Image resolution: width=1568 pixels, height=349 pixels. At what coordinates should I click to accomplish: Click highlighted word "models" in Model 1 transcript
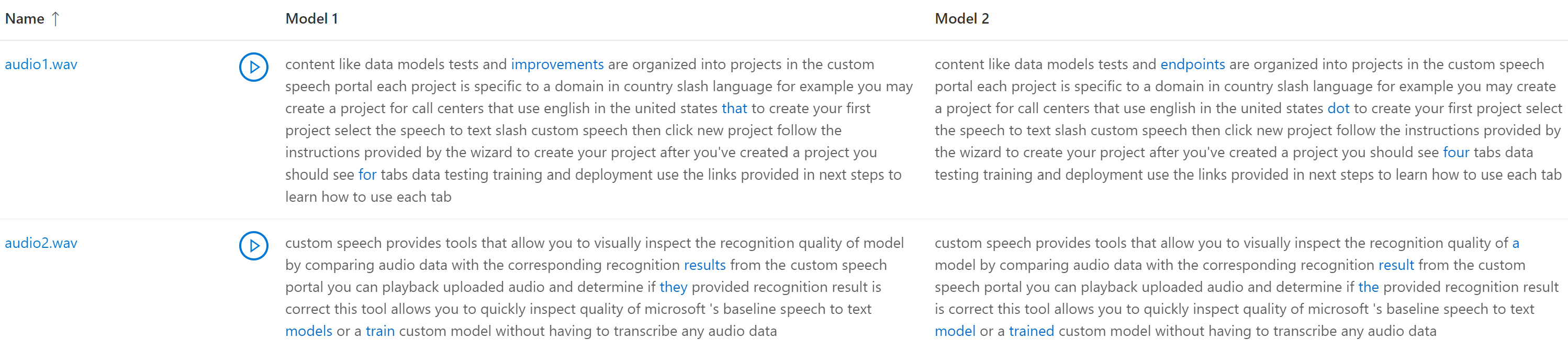[x=309, y=331]
